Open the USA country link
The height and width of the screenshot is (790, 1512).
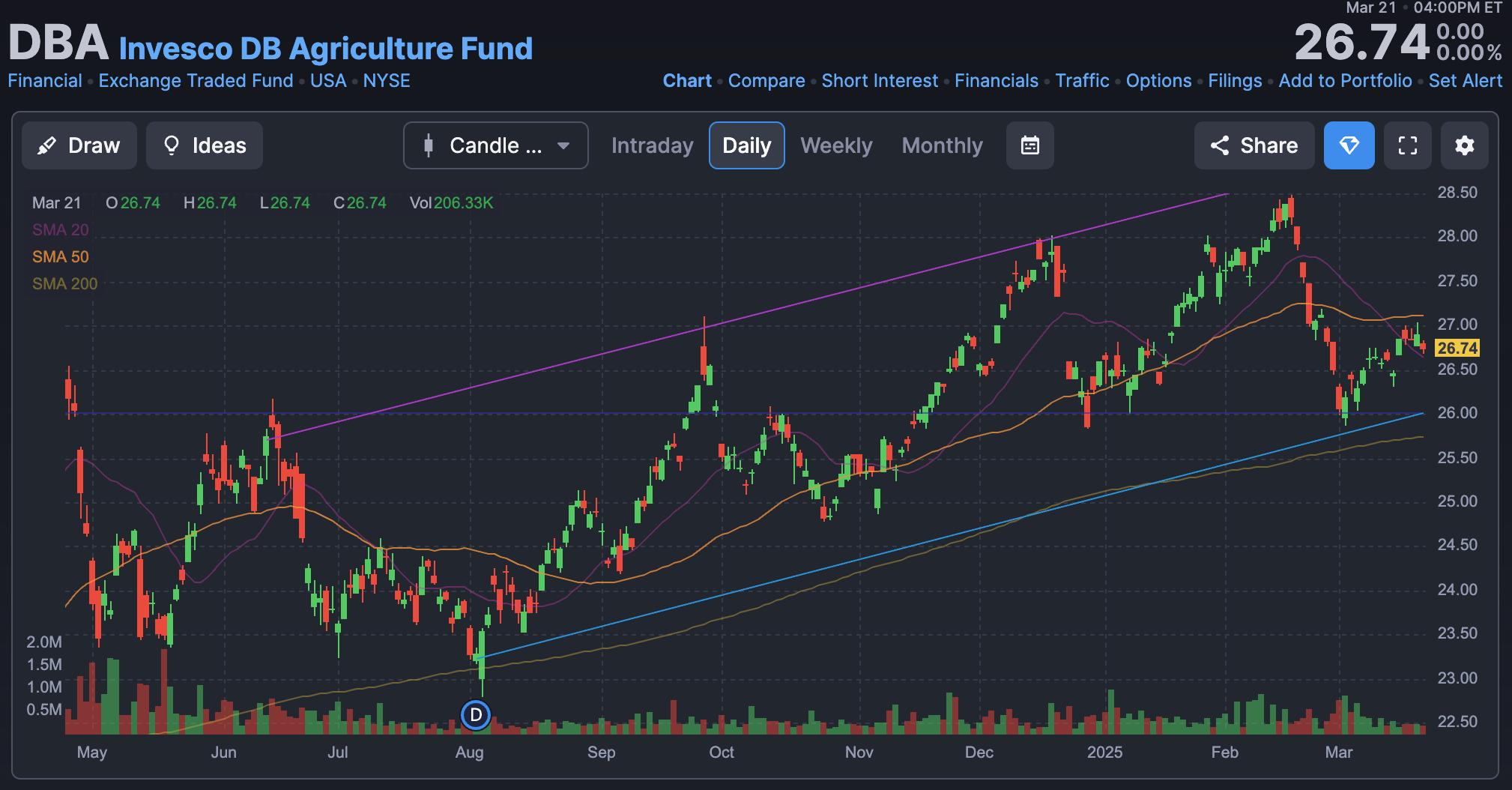click(328, 81)
